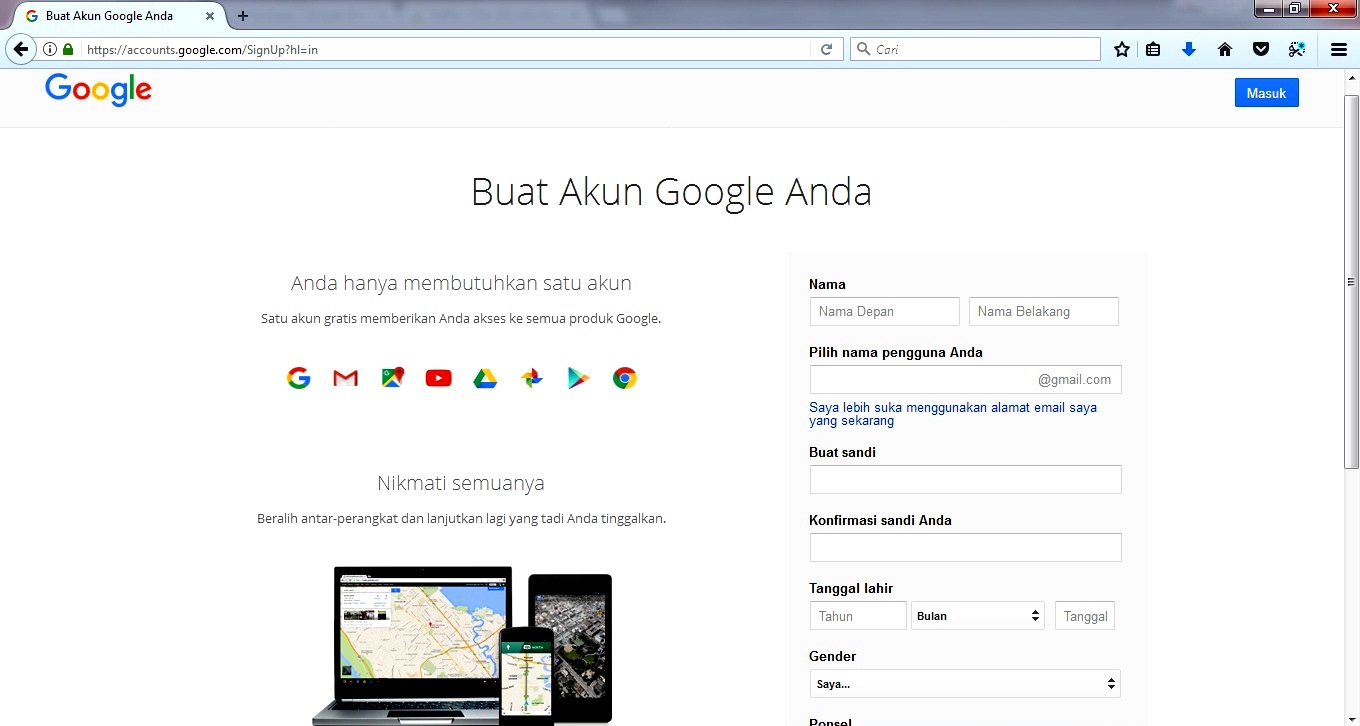This screenshot has width=1360, height=726.
Task: Click the link to use existing email address
Action: click(952, 413)
